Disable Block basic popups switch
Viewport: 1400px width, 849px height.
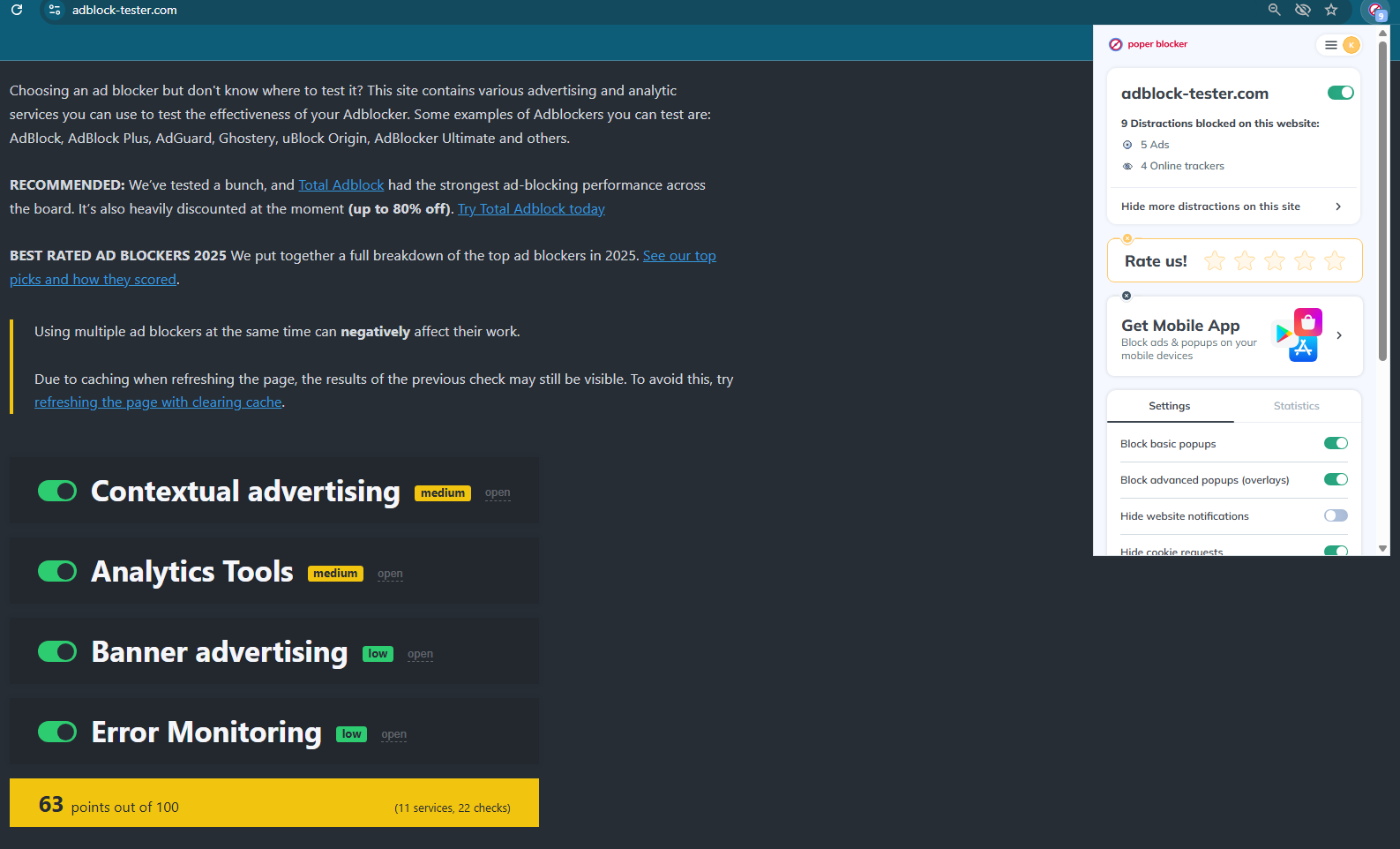click(x=1336, y=443)
